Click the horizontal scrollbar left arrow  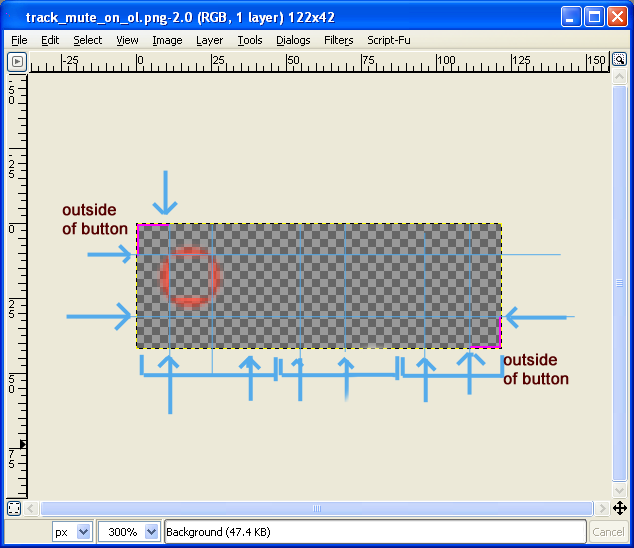pyautogui.click(x=34, y=508)
